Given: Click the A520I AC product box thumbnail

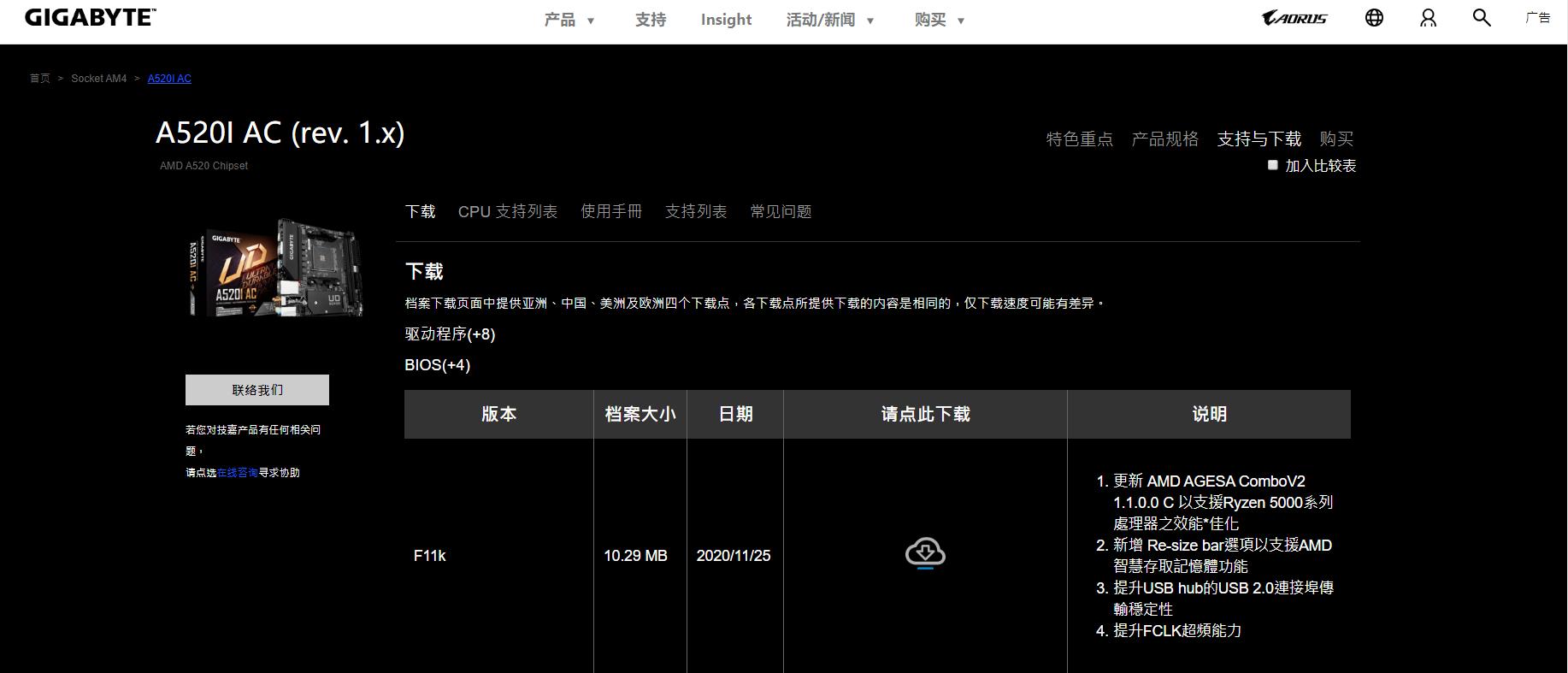Looking at the screenshot, I should click(275, 268).
